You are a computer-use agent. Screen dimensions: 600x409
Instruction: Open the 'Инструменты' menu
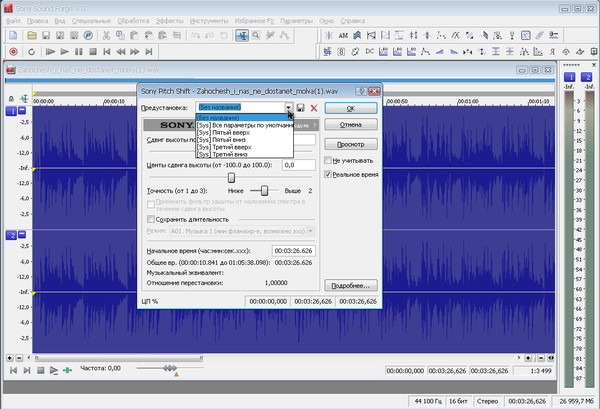coord(209,21)
